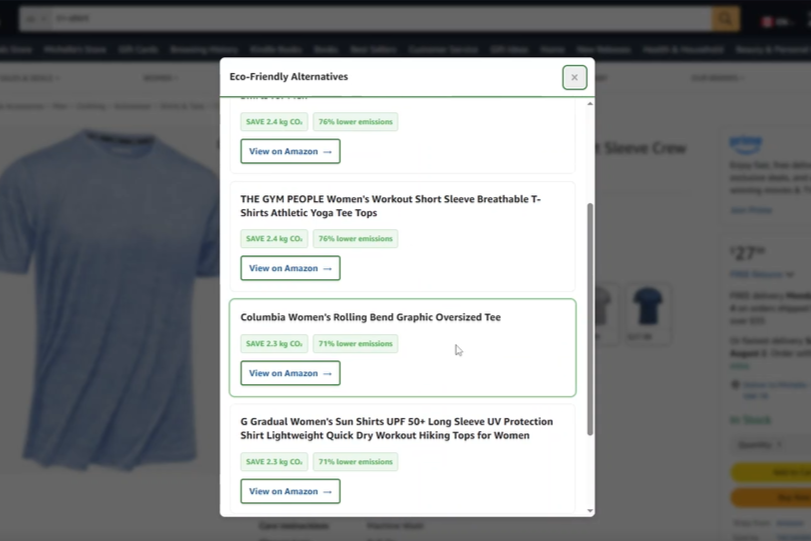Click the Eco-Friendly Alternatives heading
This screenshot has width=811, height=541.
click(x=289, y=77)
